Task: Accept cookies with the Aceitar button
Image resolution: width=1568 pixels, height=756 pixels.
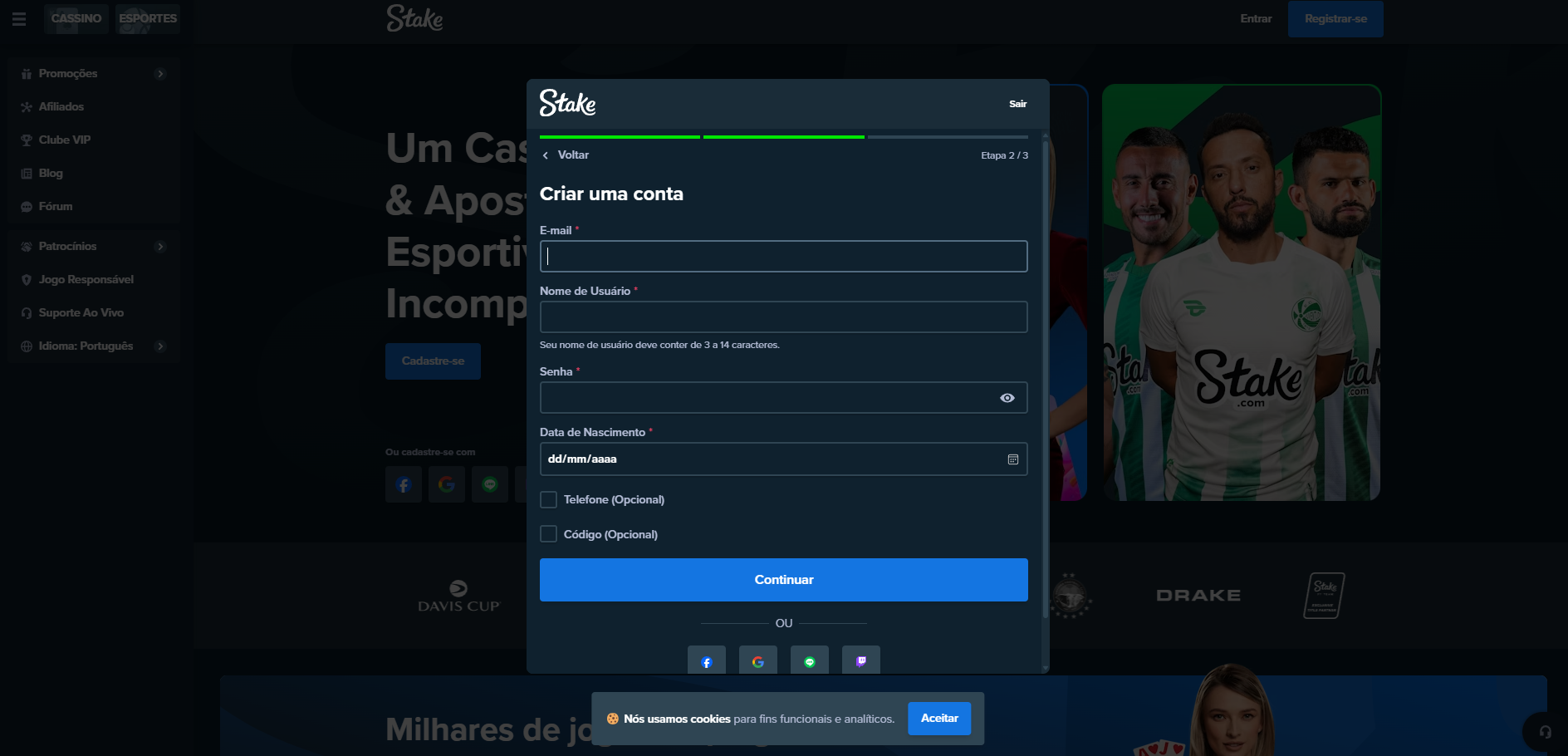Action: tap(939, 719)
